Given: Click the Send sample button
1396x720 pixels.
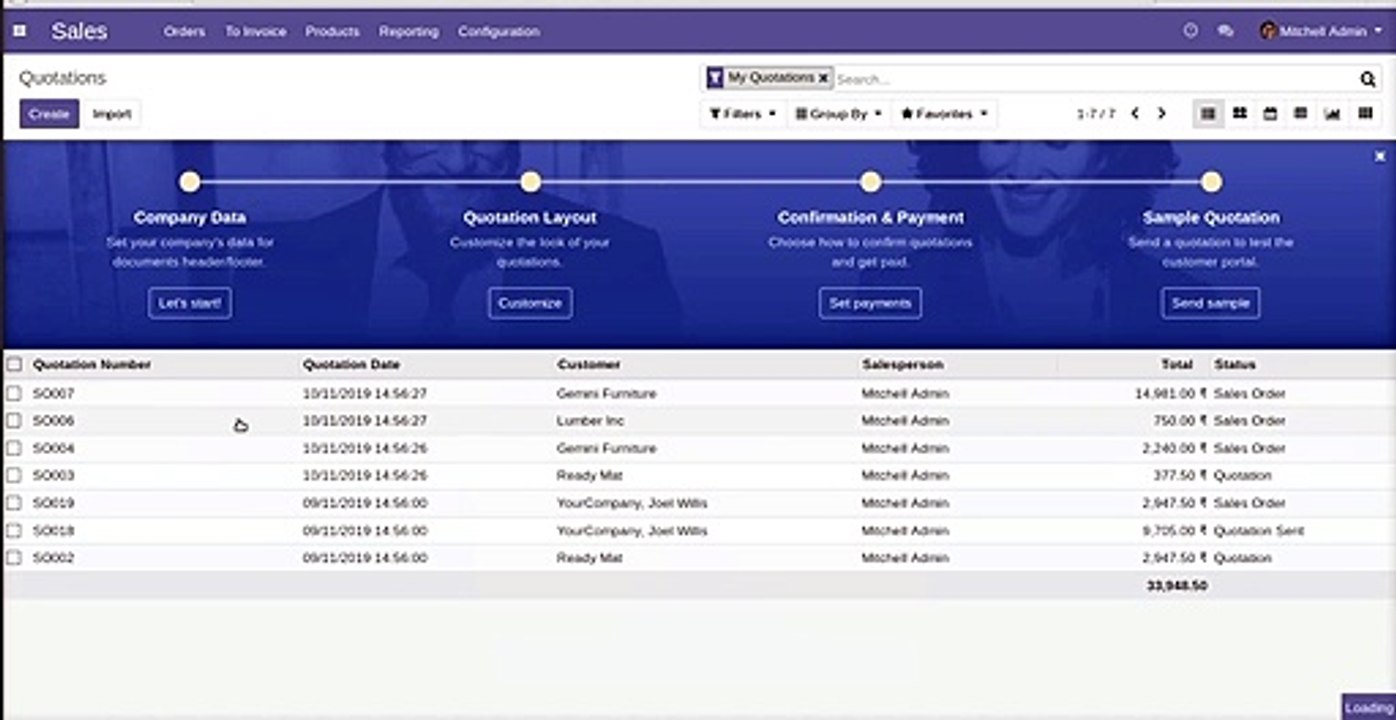Looking at the screenshot, I should (1210, 303).
